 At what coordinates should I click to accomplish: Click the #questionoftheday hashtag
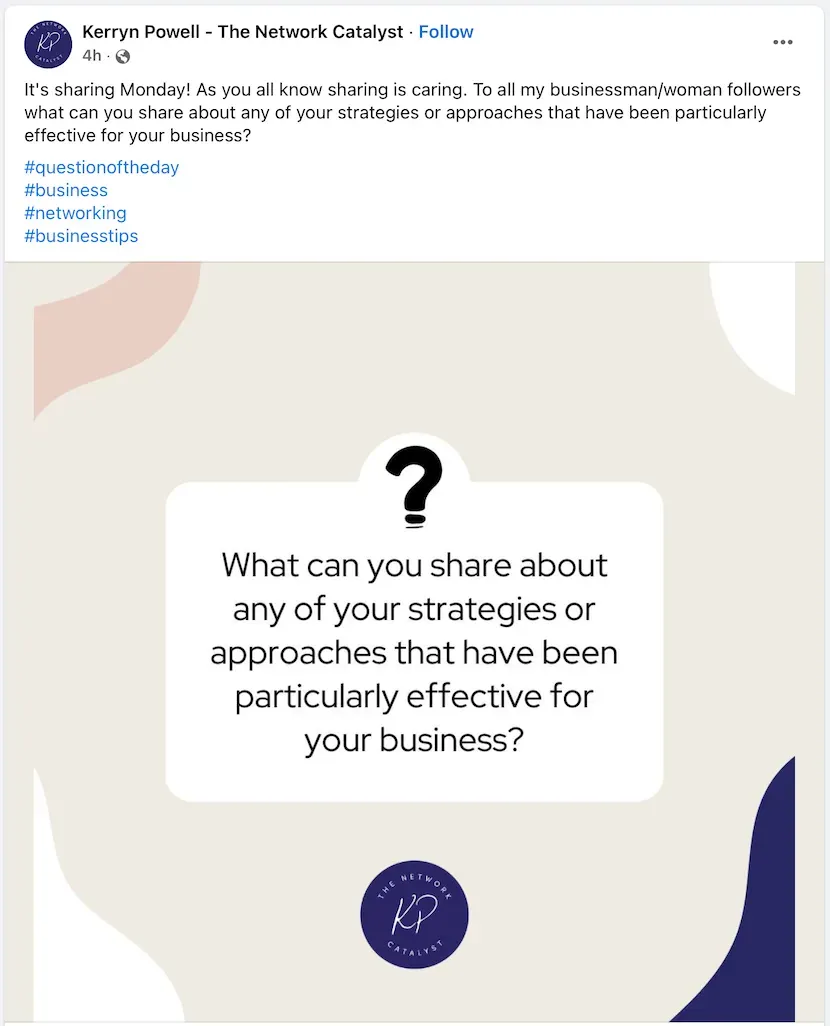point(101,167)
